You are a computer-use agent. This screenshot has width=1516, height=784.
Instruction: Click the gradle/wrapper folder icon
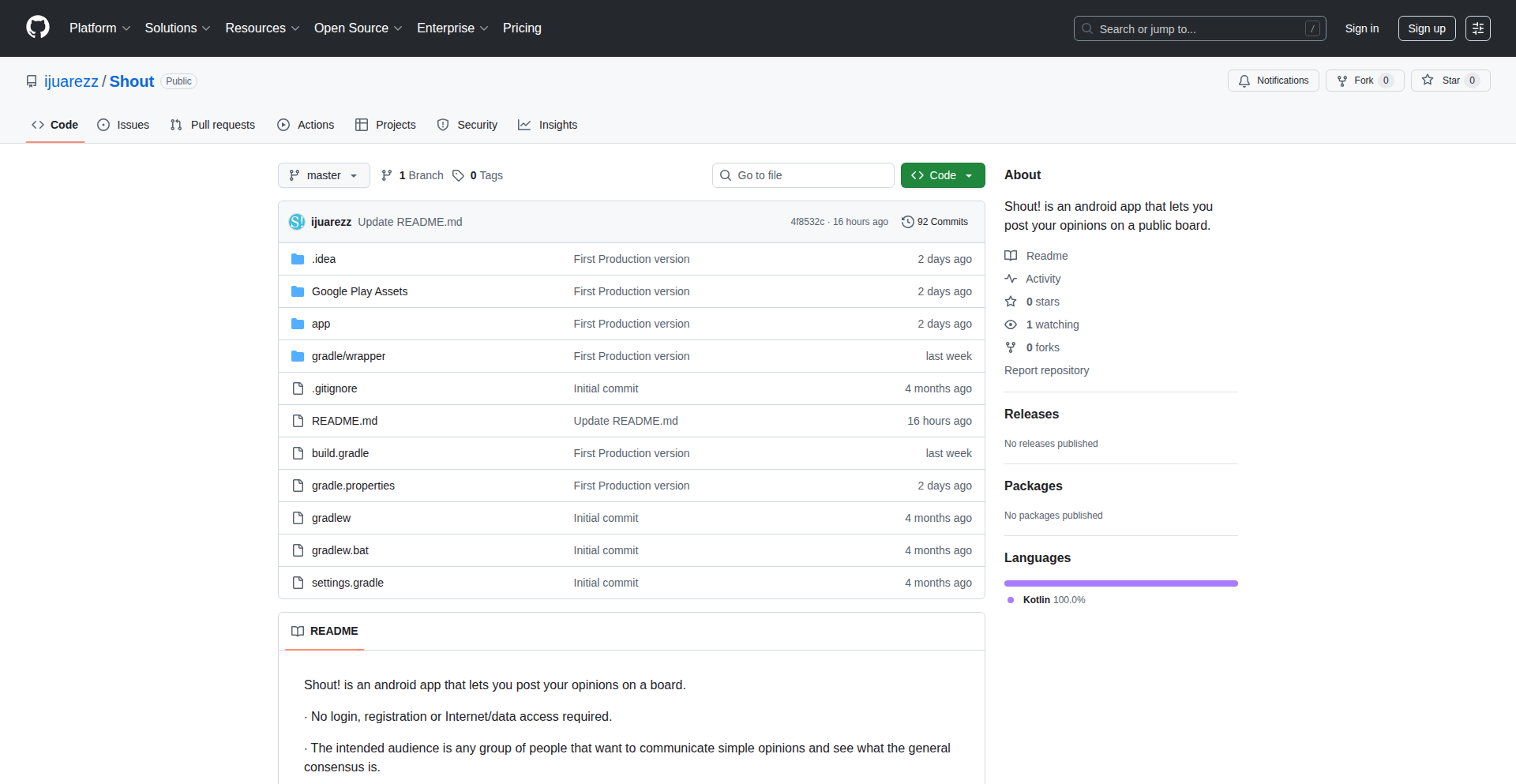[298, 356]
